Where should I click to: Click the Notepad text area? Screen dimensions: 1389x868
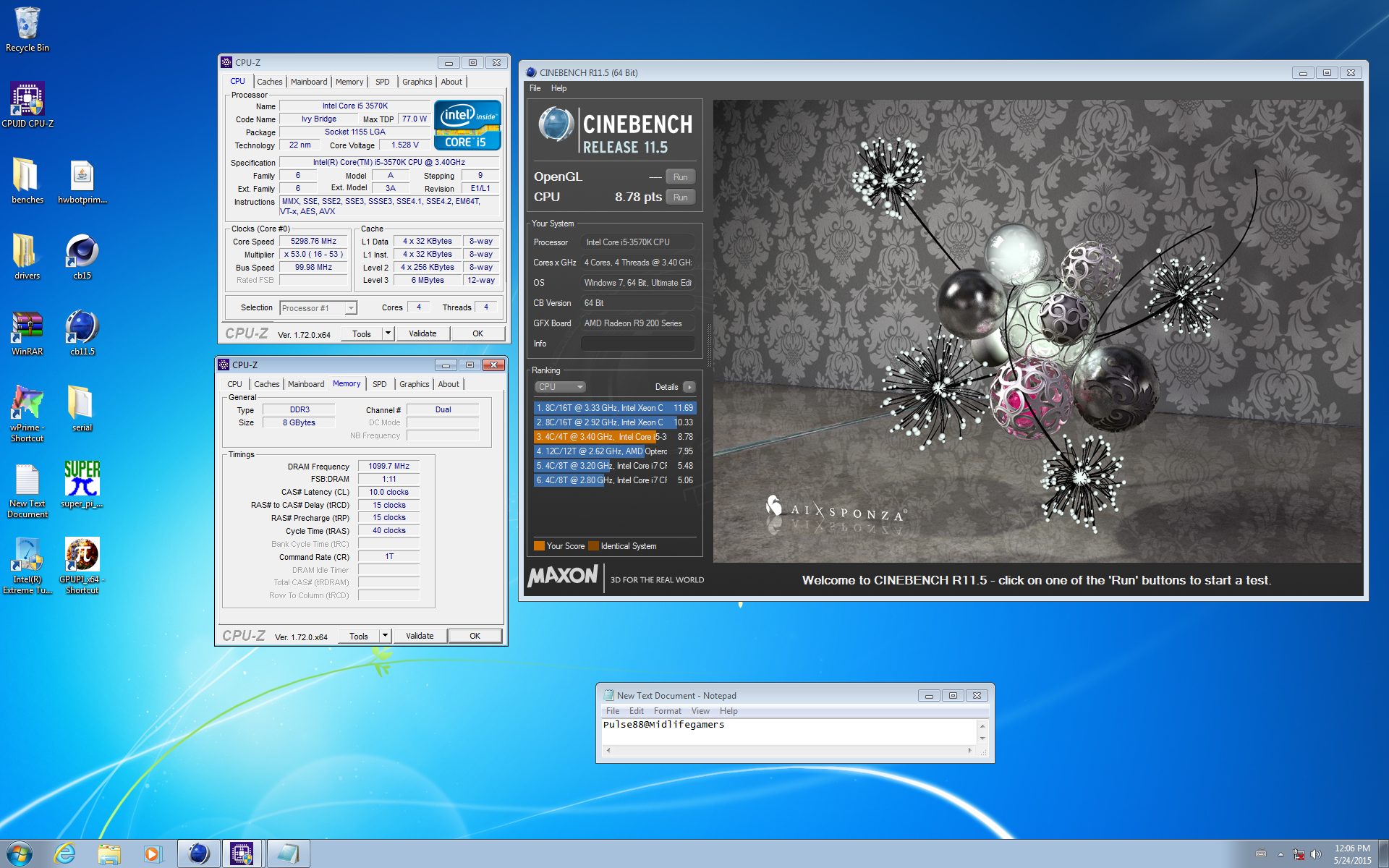789,732
